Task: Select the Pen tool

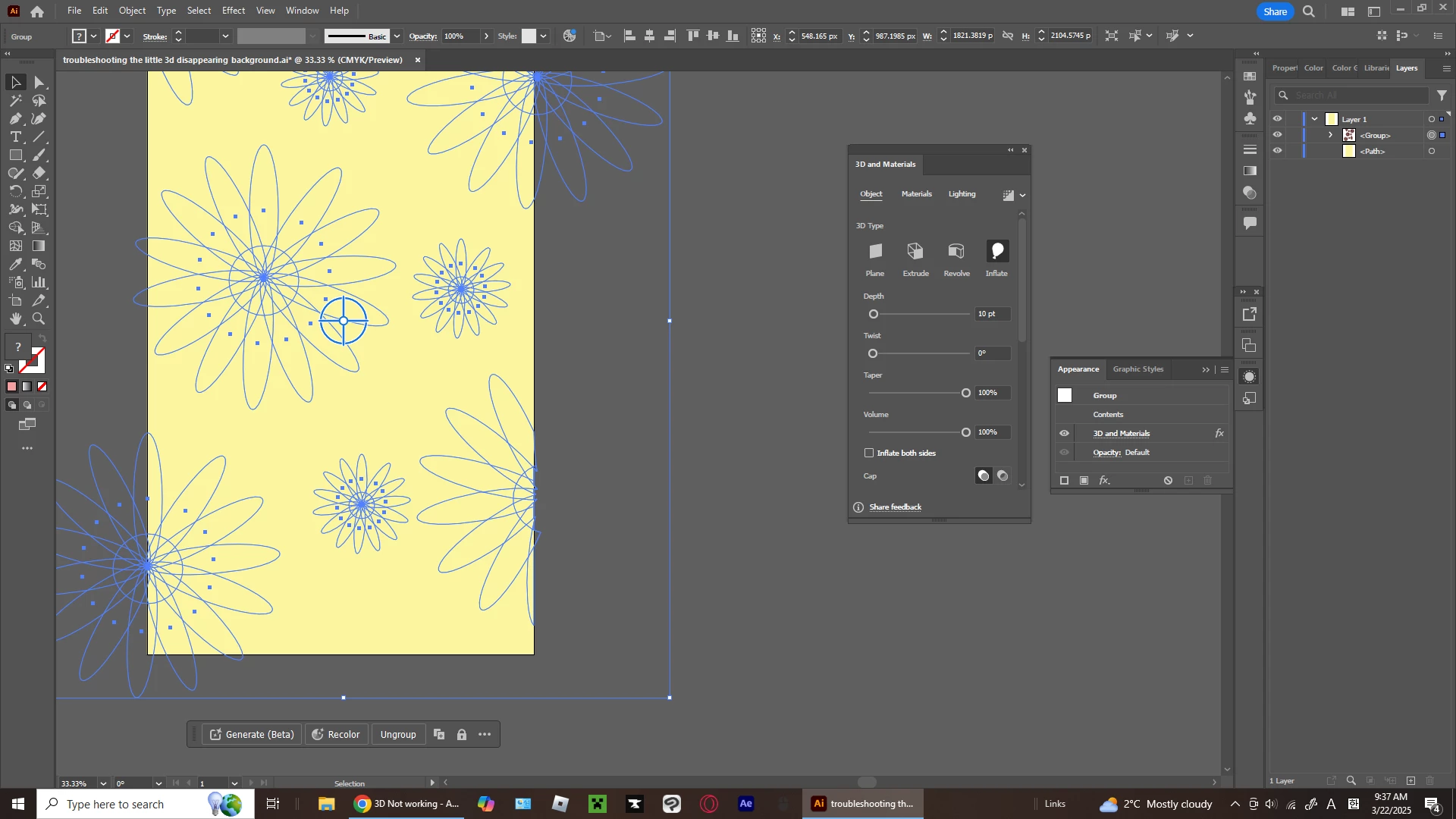Action: click(x=15, y=119)
